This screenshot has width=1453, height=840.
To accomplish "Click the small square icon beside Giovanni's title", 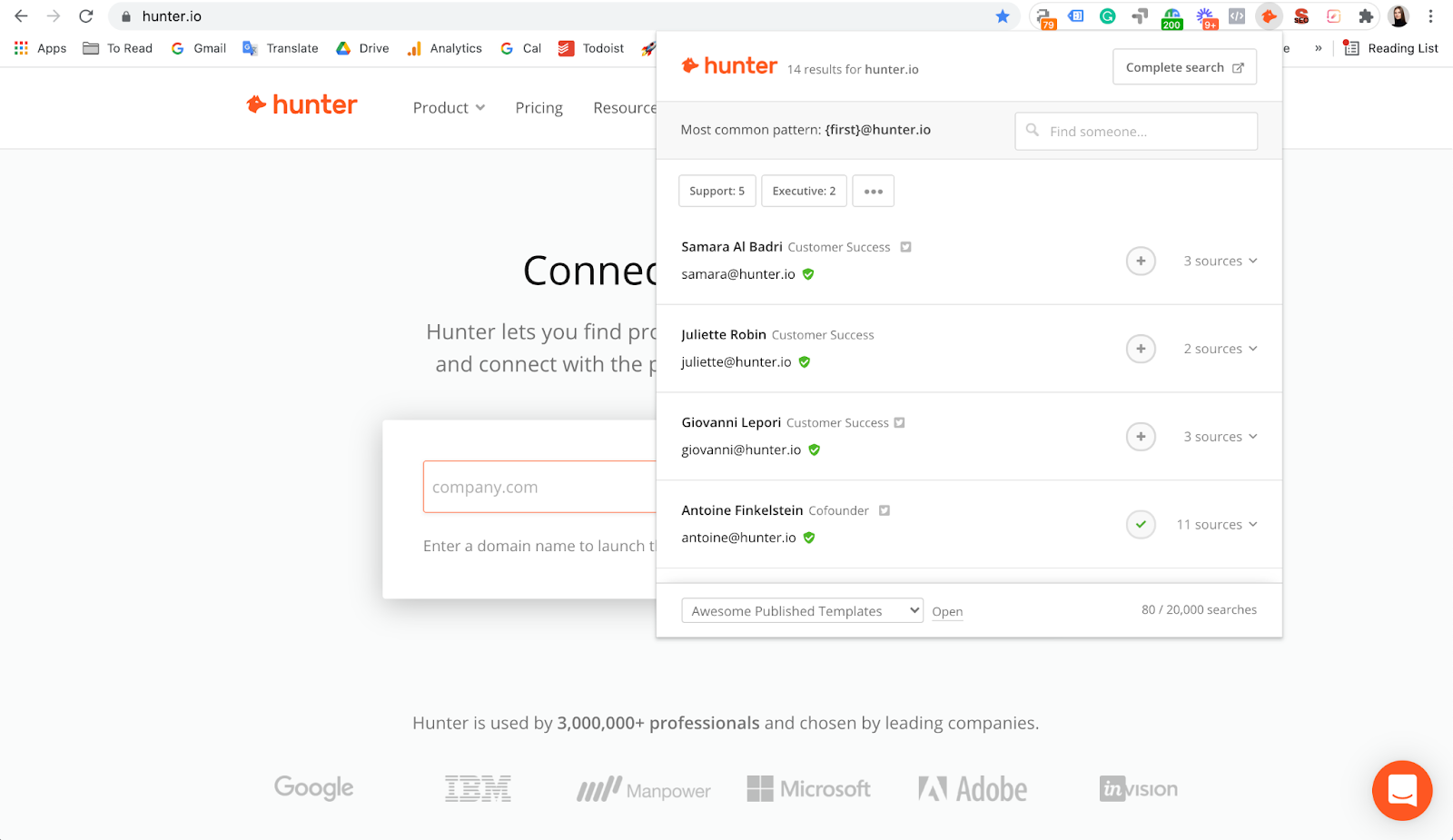I will [899, 423].
